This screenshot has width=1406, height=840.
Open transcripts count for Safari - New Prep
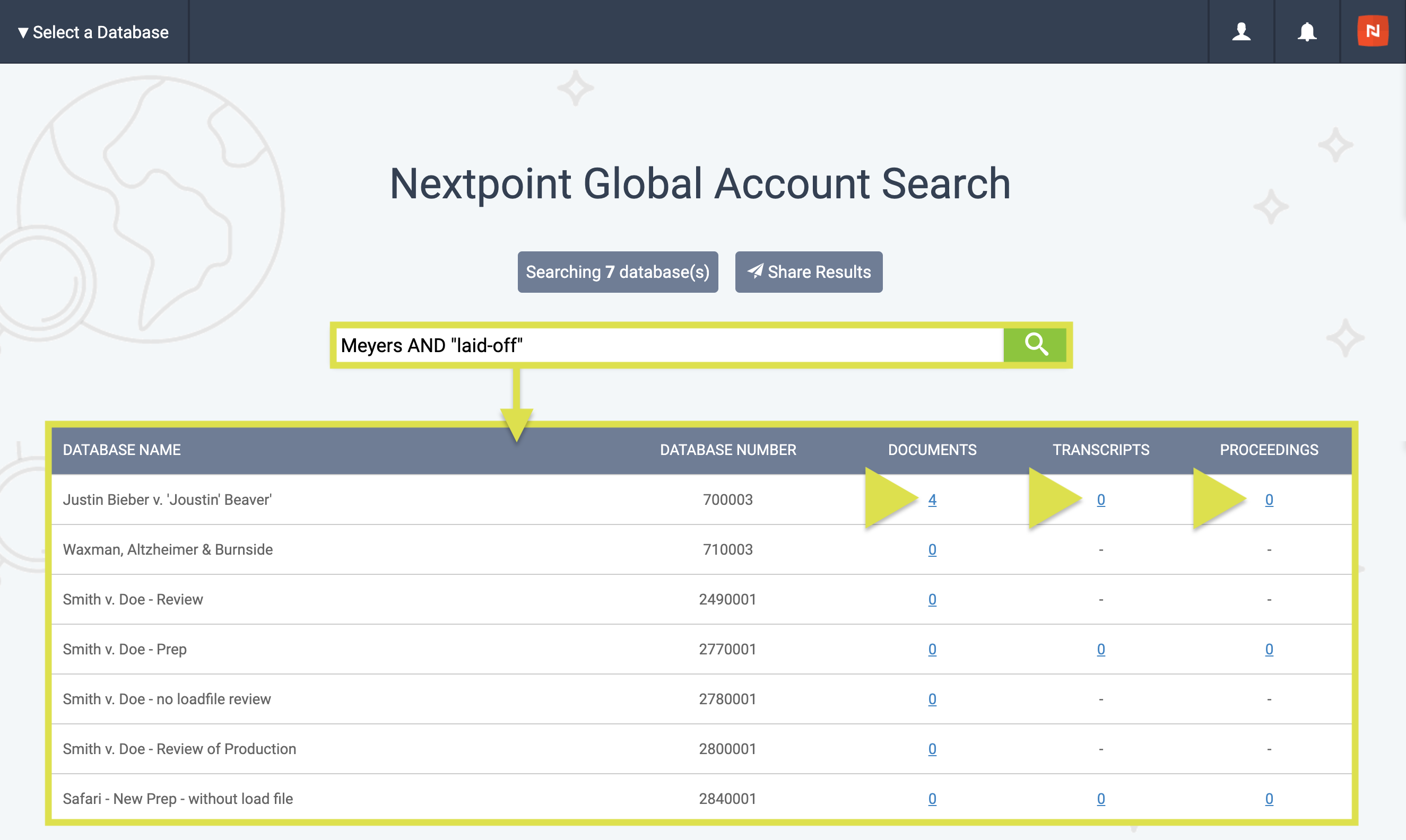coord(1101,799)
